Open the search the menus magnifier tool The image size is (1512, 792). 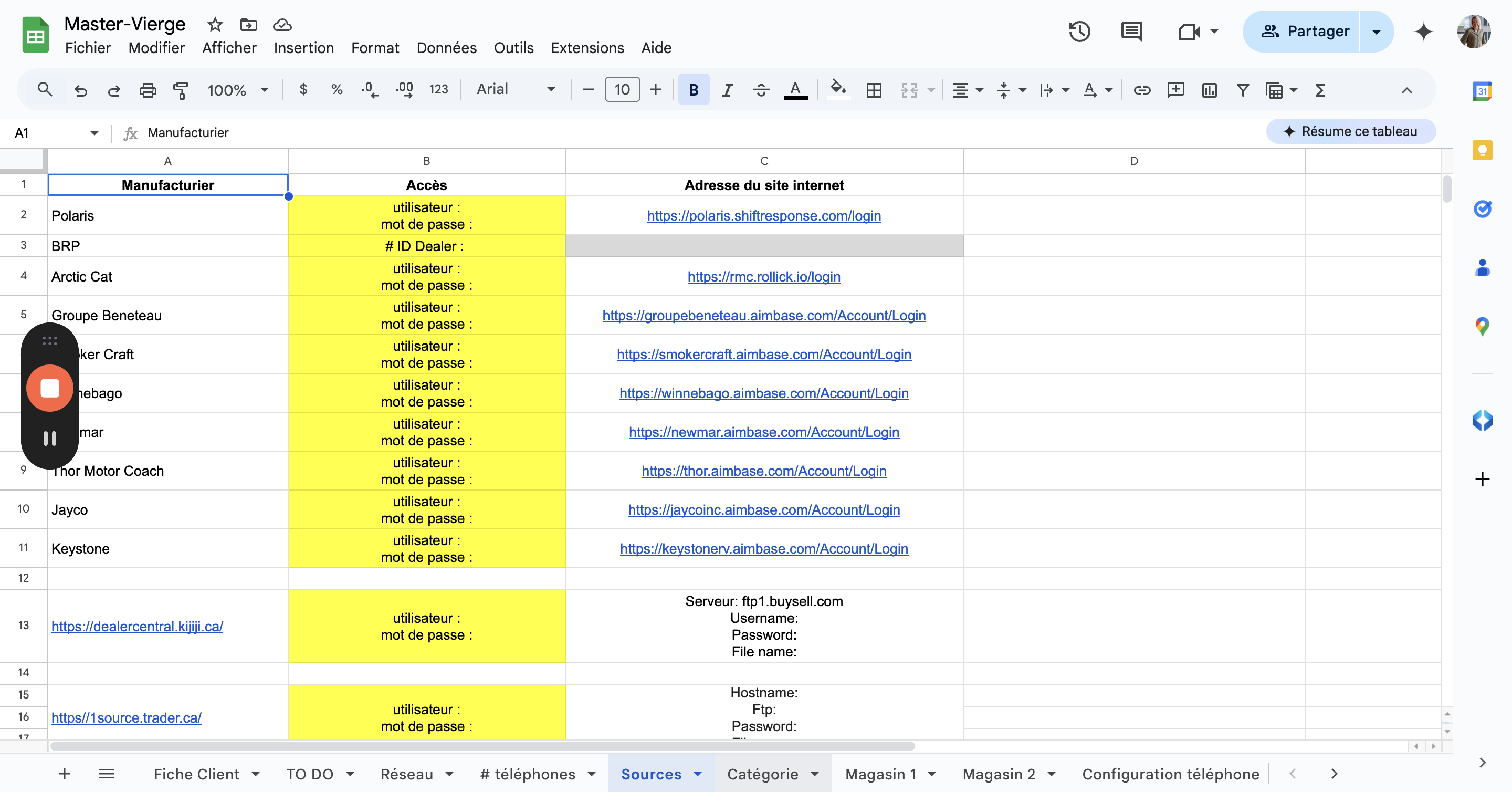click(45, 90)
